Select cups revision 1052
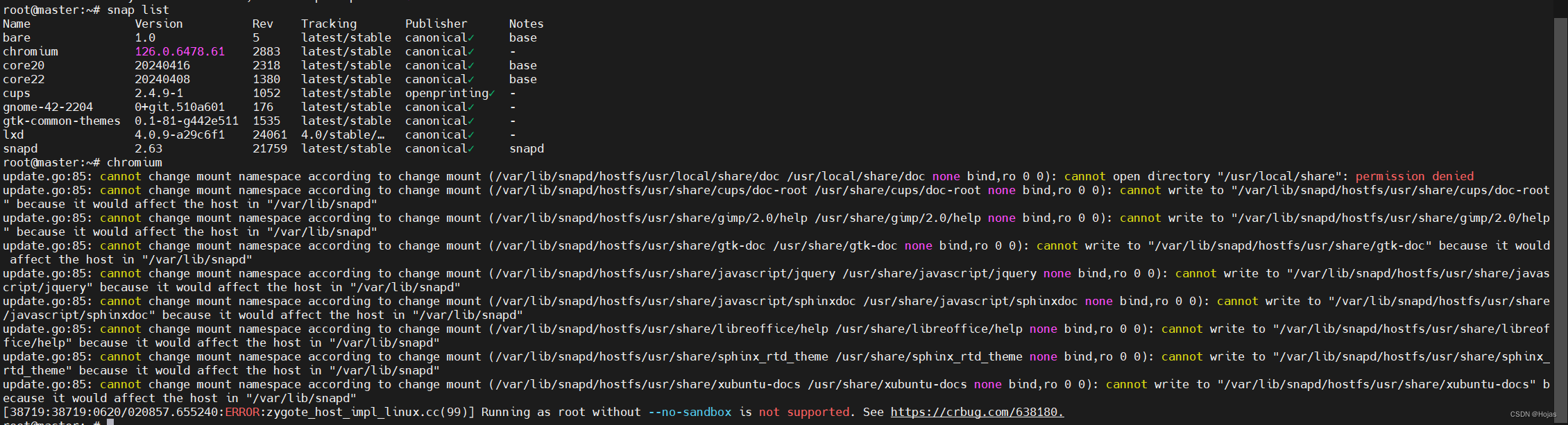Viewport: 1568px width, 425px height. (266, 94)
